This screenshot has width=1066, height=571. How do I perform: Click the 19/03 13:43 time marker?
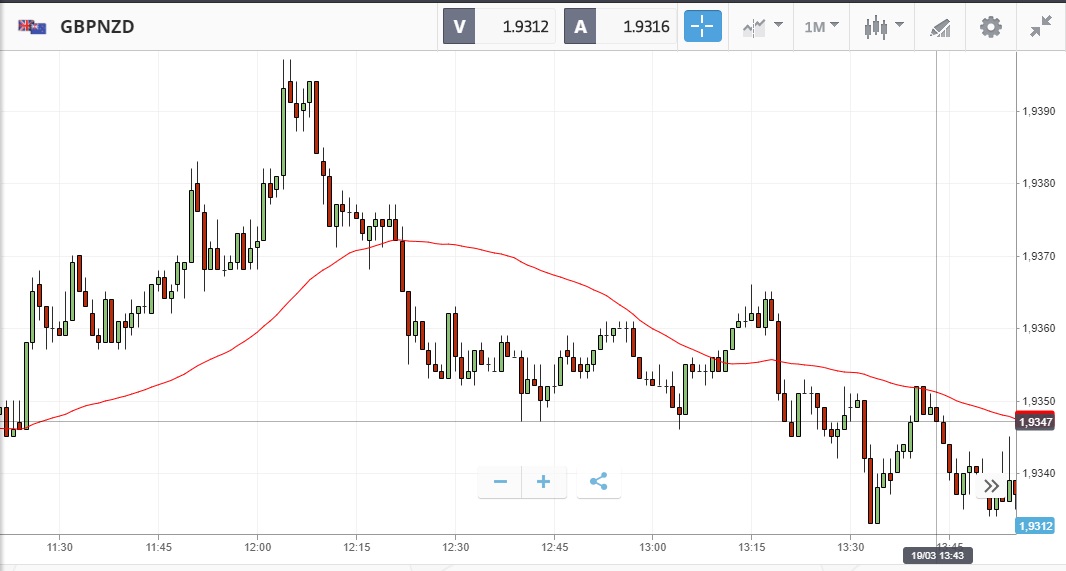(935, 554)
